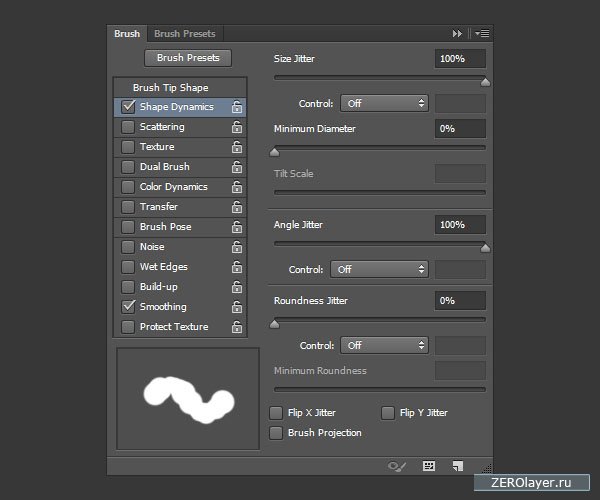Select the Color Dynamics row label

(174, 187)
